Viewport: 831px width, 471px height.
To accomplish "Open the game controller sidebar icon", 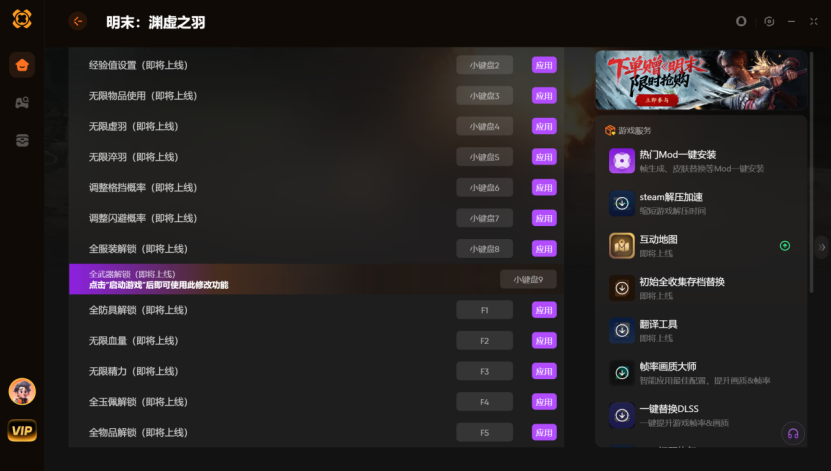I will pyautogui.click(x=22, y=102).
